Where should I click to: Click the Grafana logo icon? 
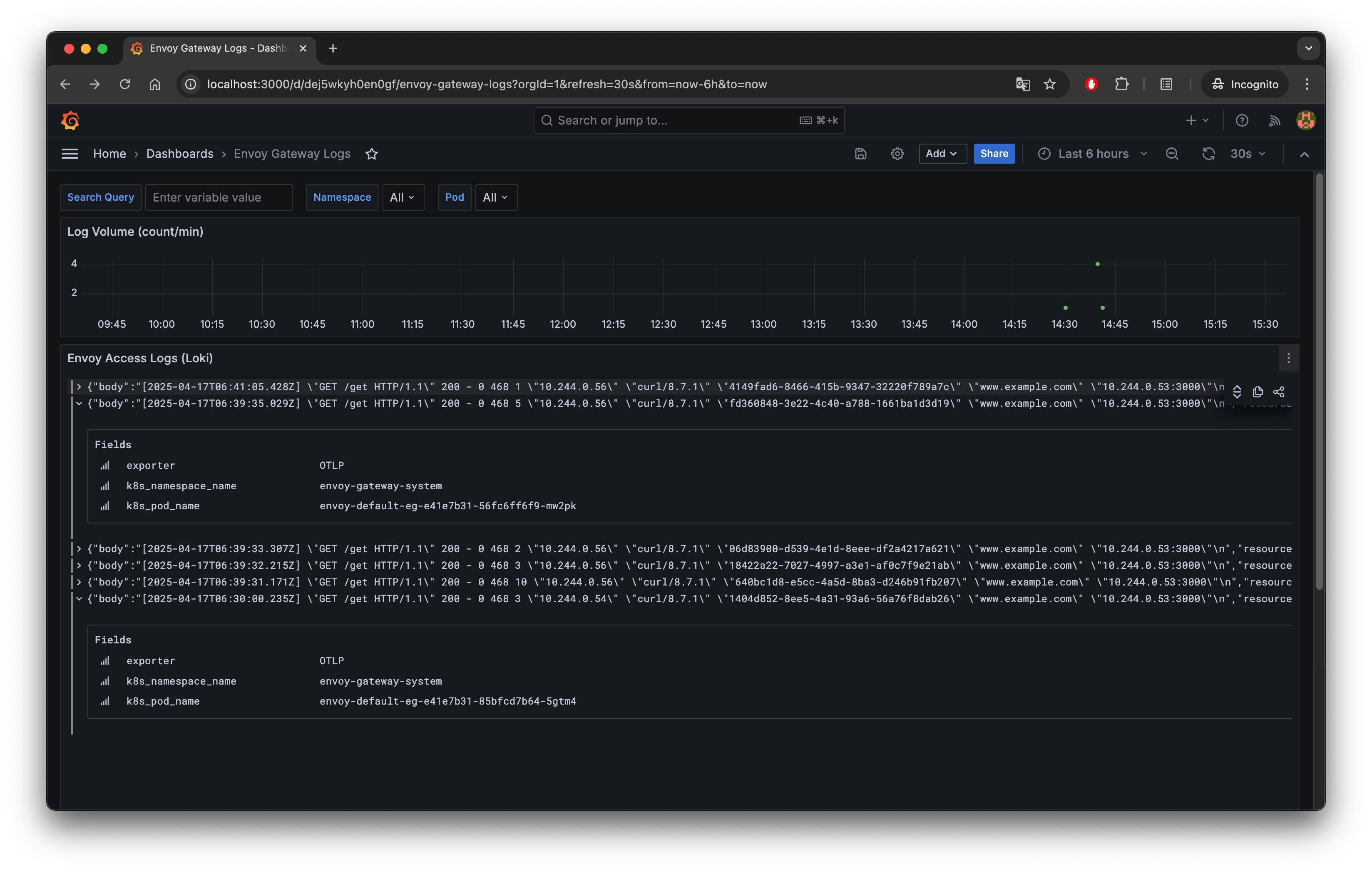click(x=70, y=120)
